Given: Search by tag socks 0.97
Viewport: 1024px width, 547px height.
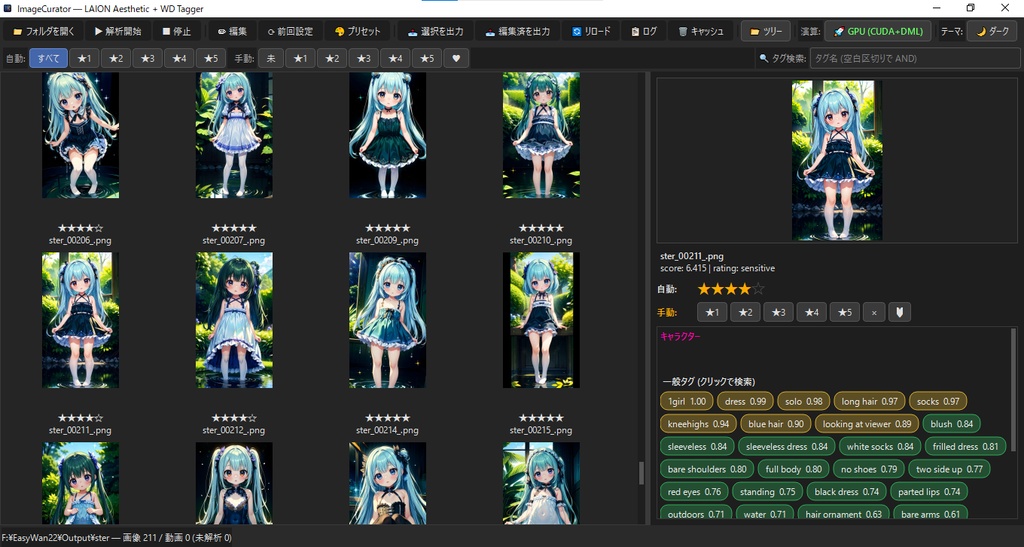Looking at the screenshot, I should click(x=938, y=401).
